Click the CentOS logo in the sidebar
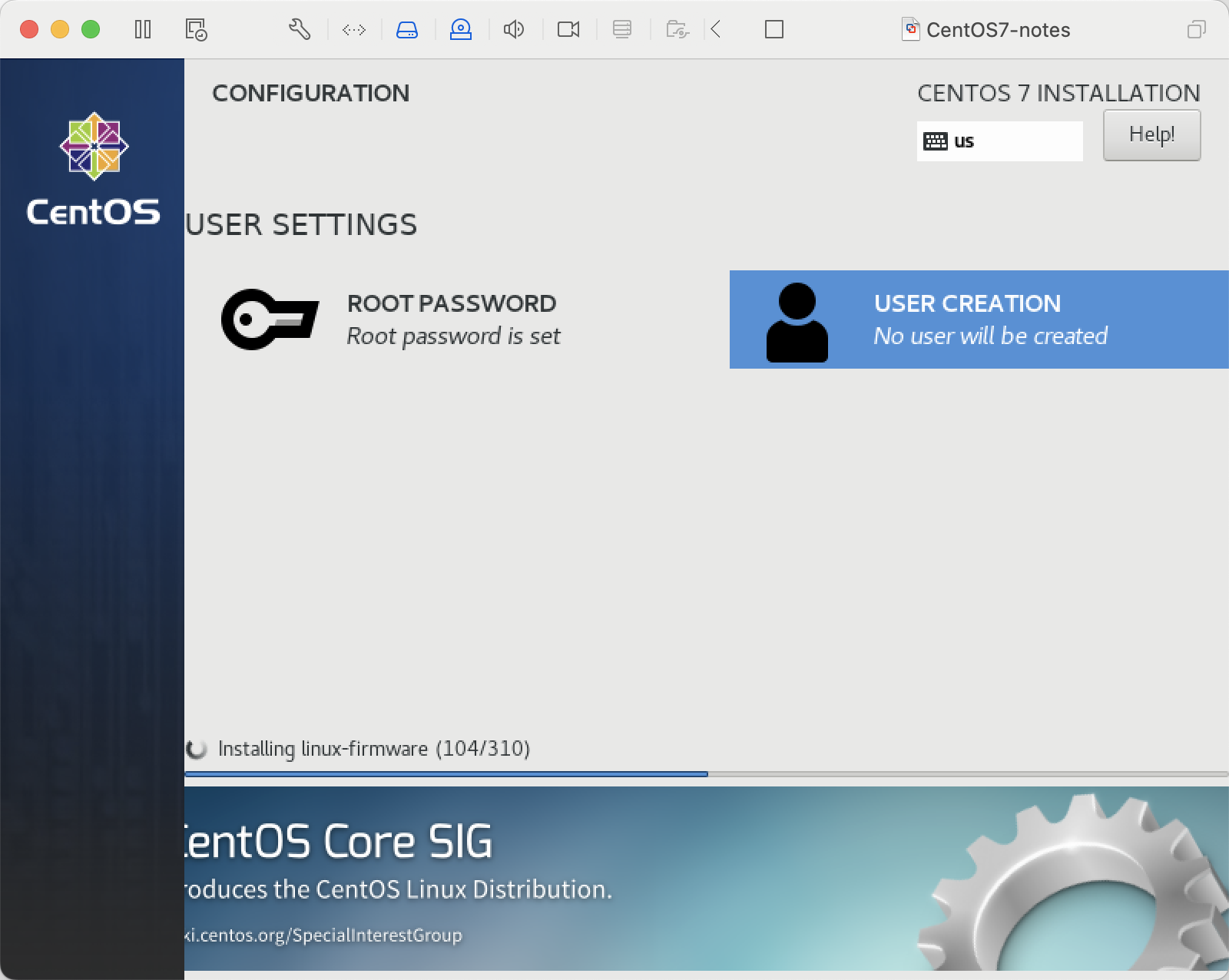Image resolution: width=1229 pixels, height=980 pixels. [x=94, y=169]
